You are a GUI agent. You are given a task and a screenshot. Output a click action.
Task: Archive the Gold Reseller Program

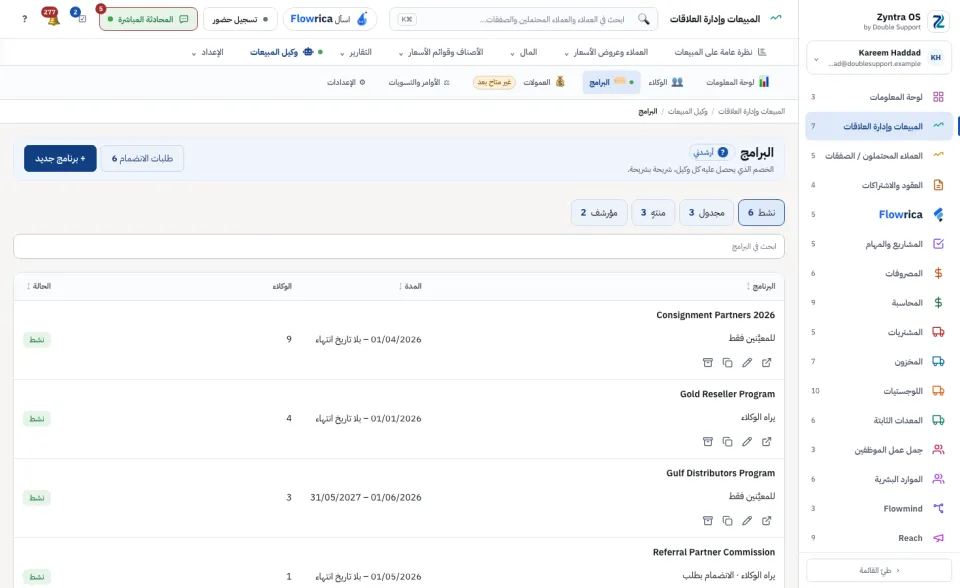click(708, 442)
